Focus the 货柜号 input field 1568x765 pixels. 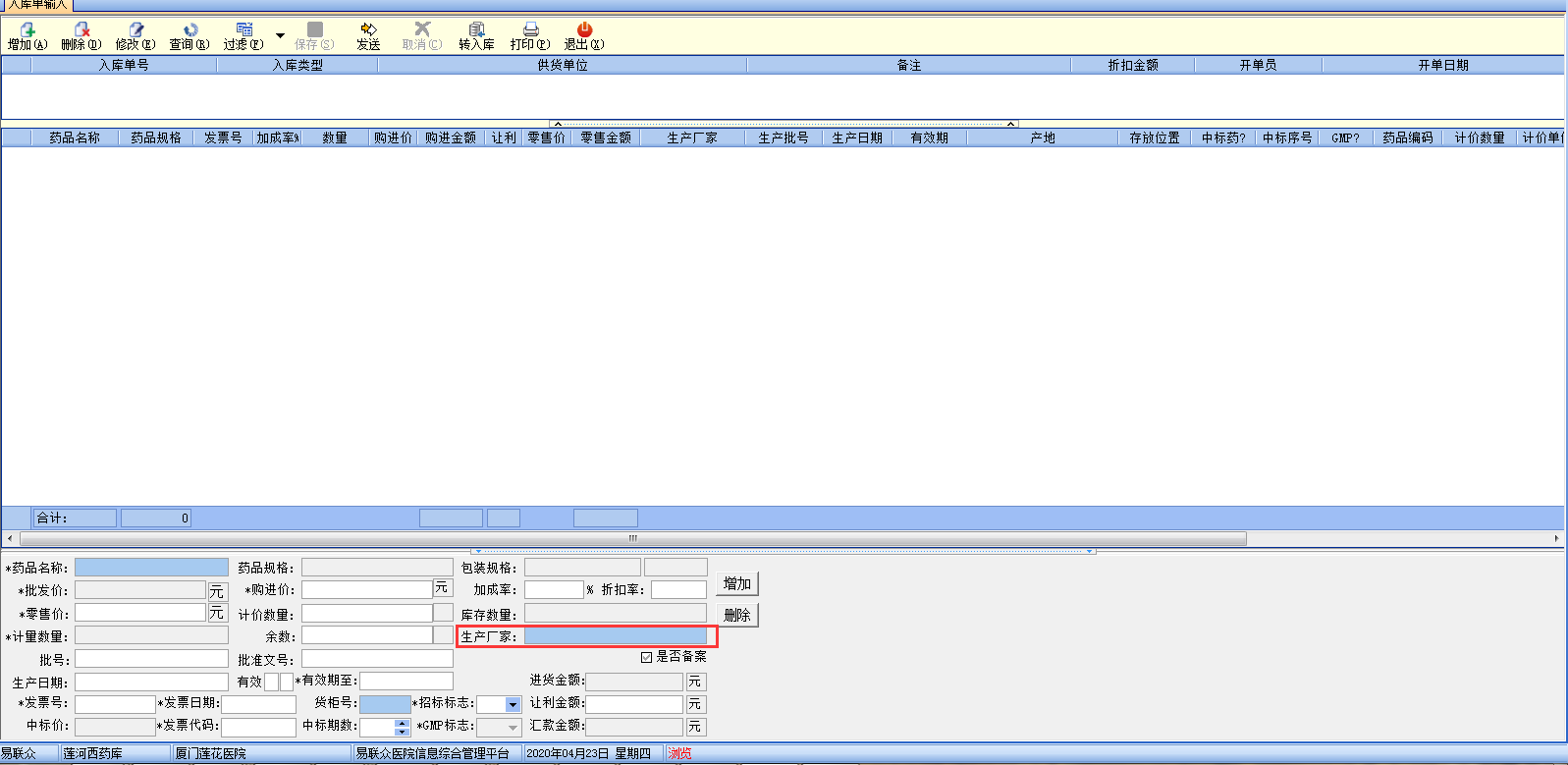click(385, 704)
